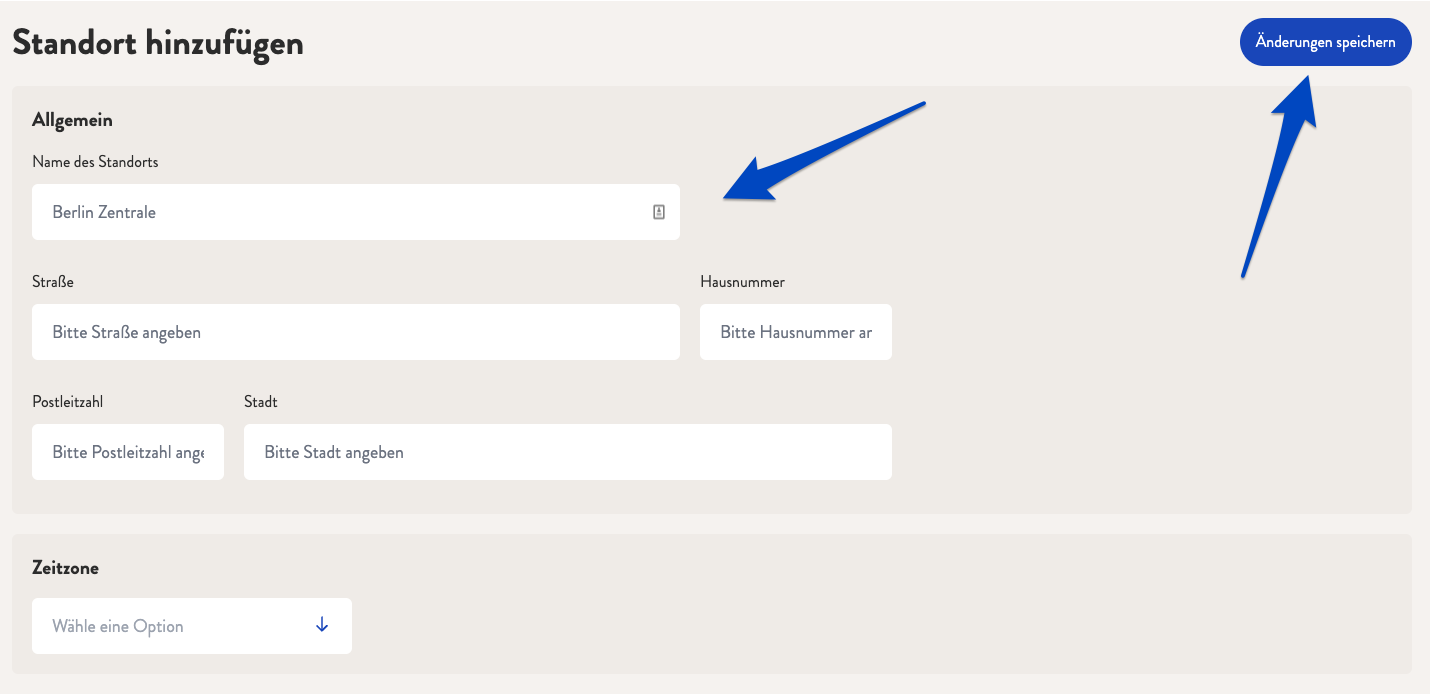The height and width of the screenshot is (695, 1430).
Task: Click the Straße field label
Action: pos(53,282)
